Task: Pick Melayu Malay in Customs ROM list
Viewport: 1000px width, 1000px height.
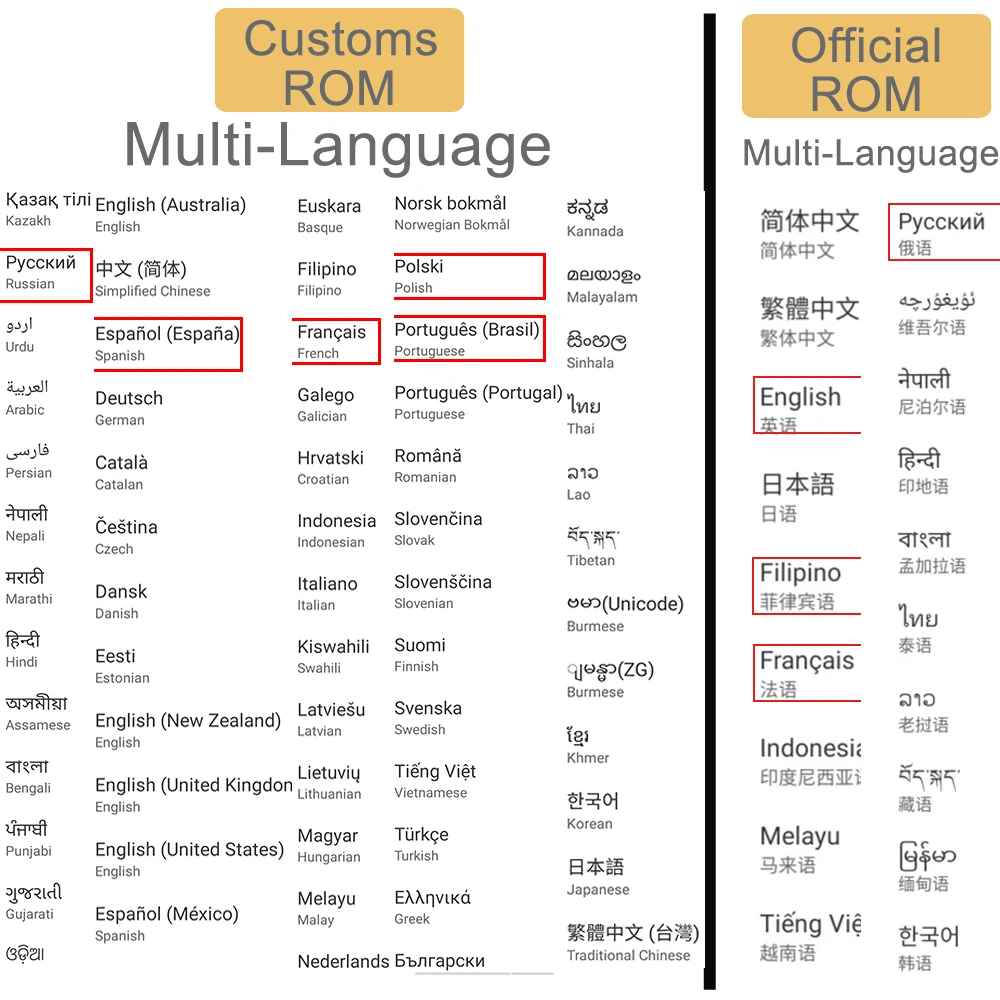Action: point(327,909)
